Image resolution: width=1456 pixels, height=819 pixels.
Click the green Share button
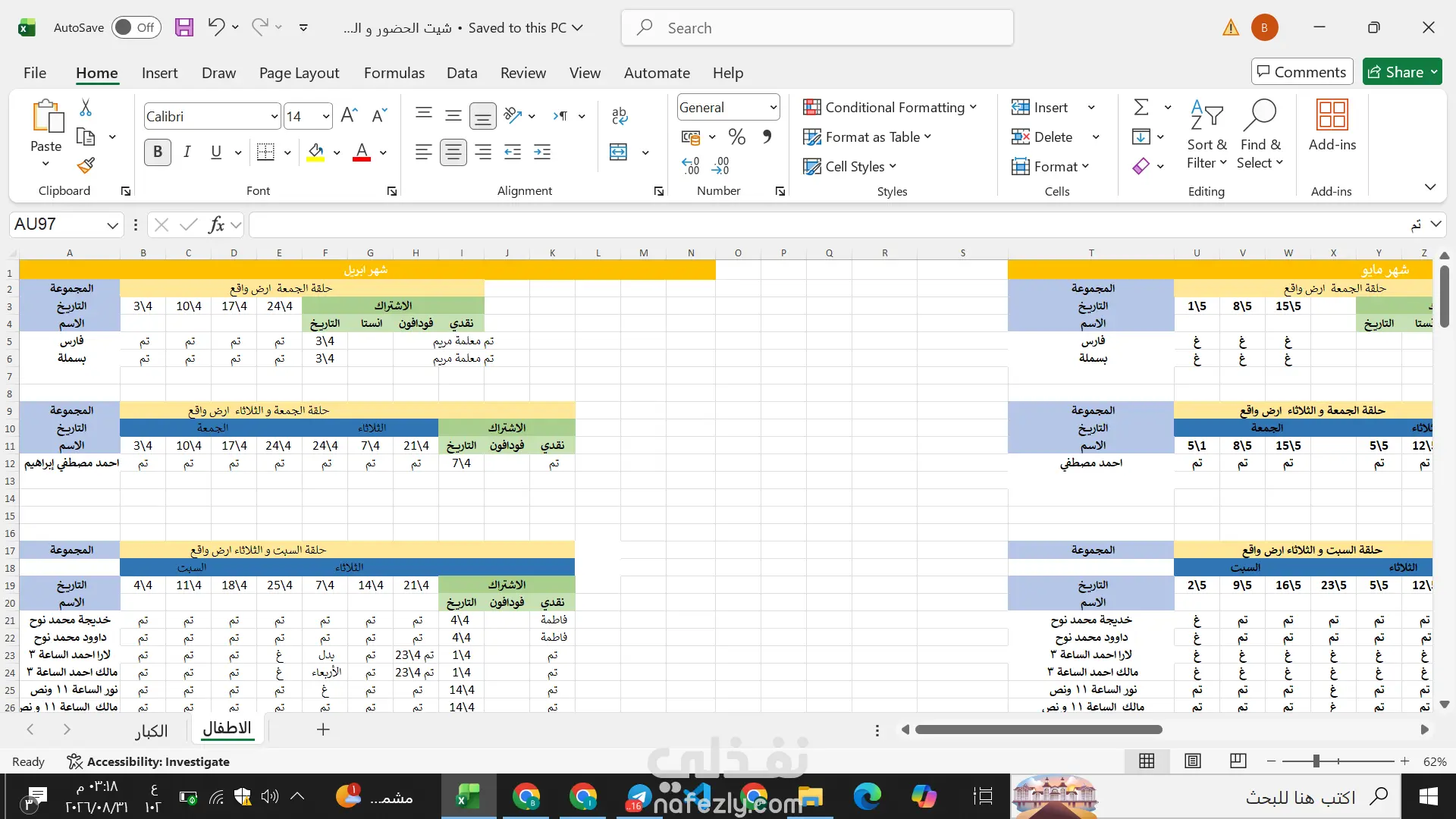pos(1401,71)
